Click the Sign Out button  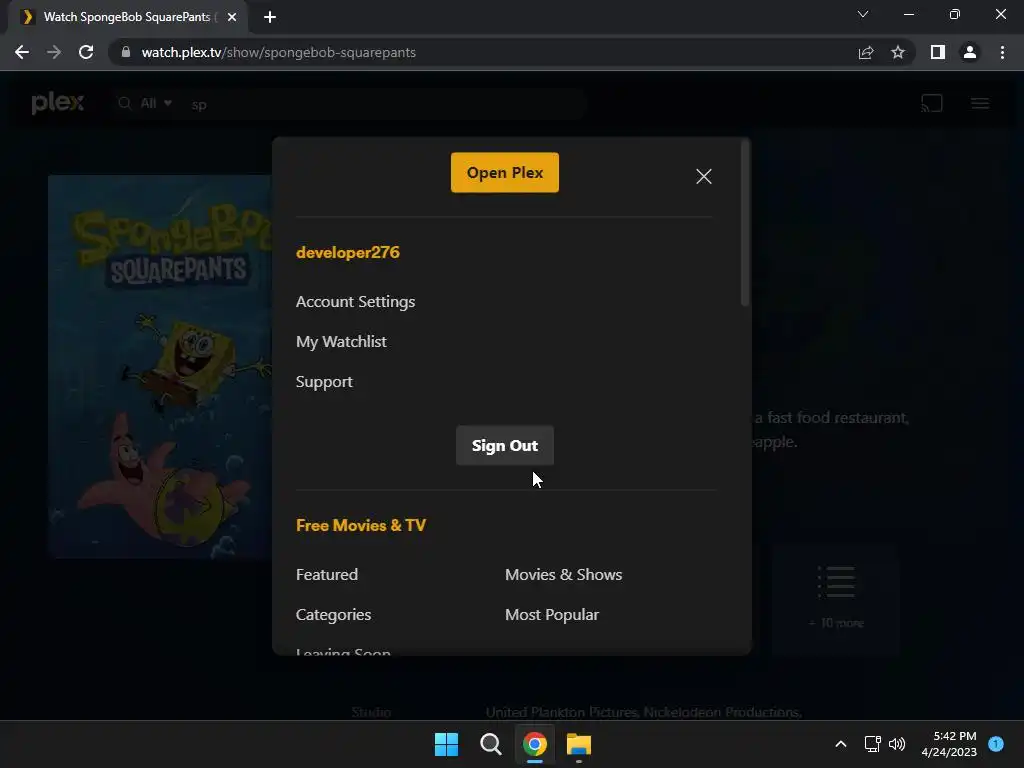tap(505, 445)
